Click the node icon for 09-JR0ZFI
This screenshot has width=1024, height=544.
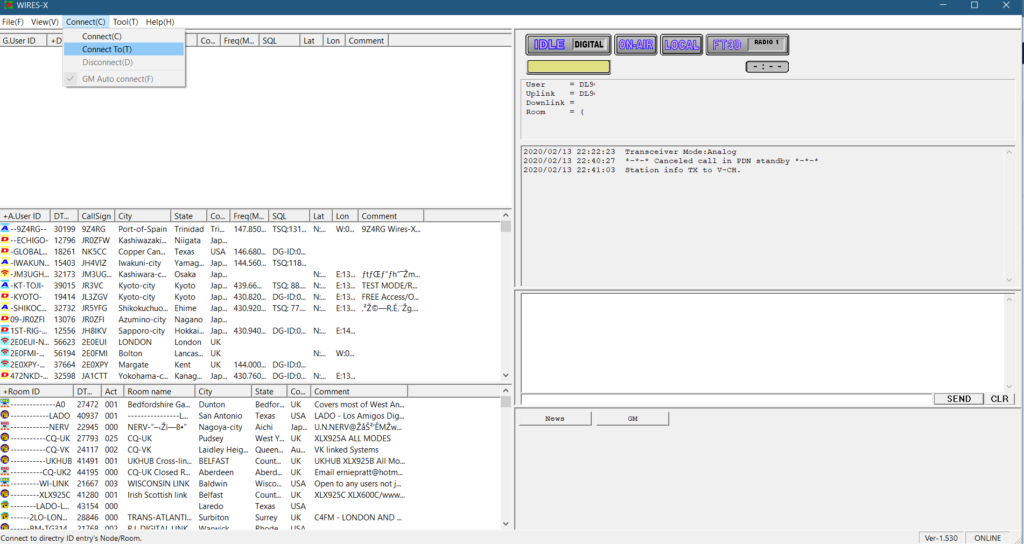pyautogui.click(x=5, y=319)
